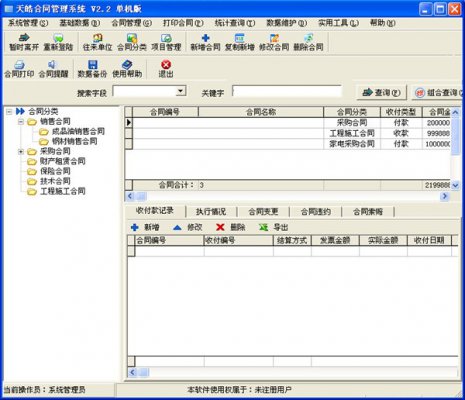Click the 合同提醒 speaker icon
Screen dimensions: 465x400
(53, 65)
